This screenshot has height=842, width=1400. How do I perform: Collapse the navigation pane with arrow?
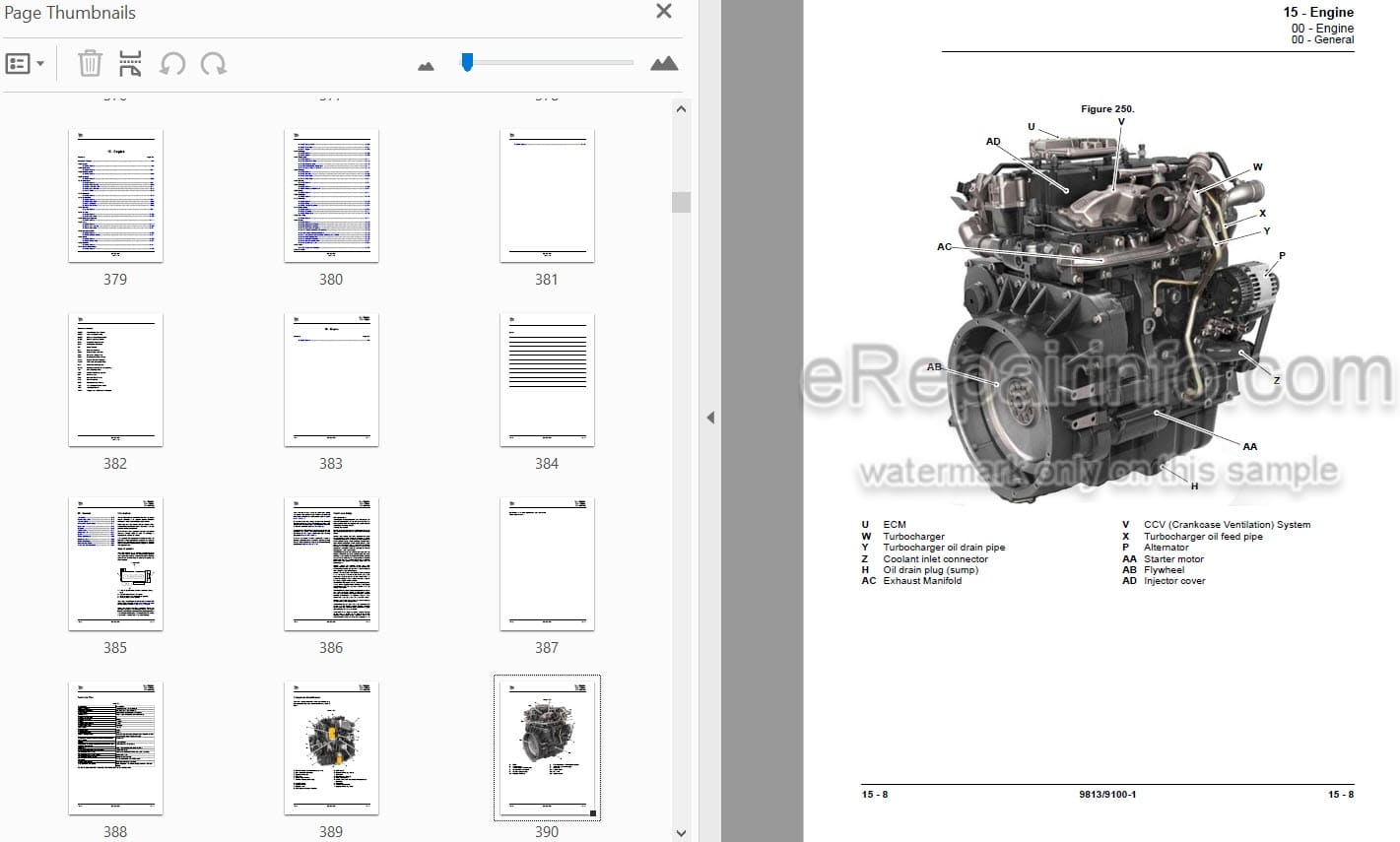point(709,418)
